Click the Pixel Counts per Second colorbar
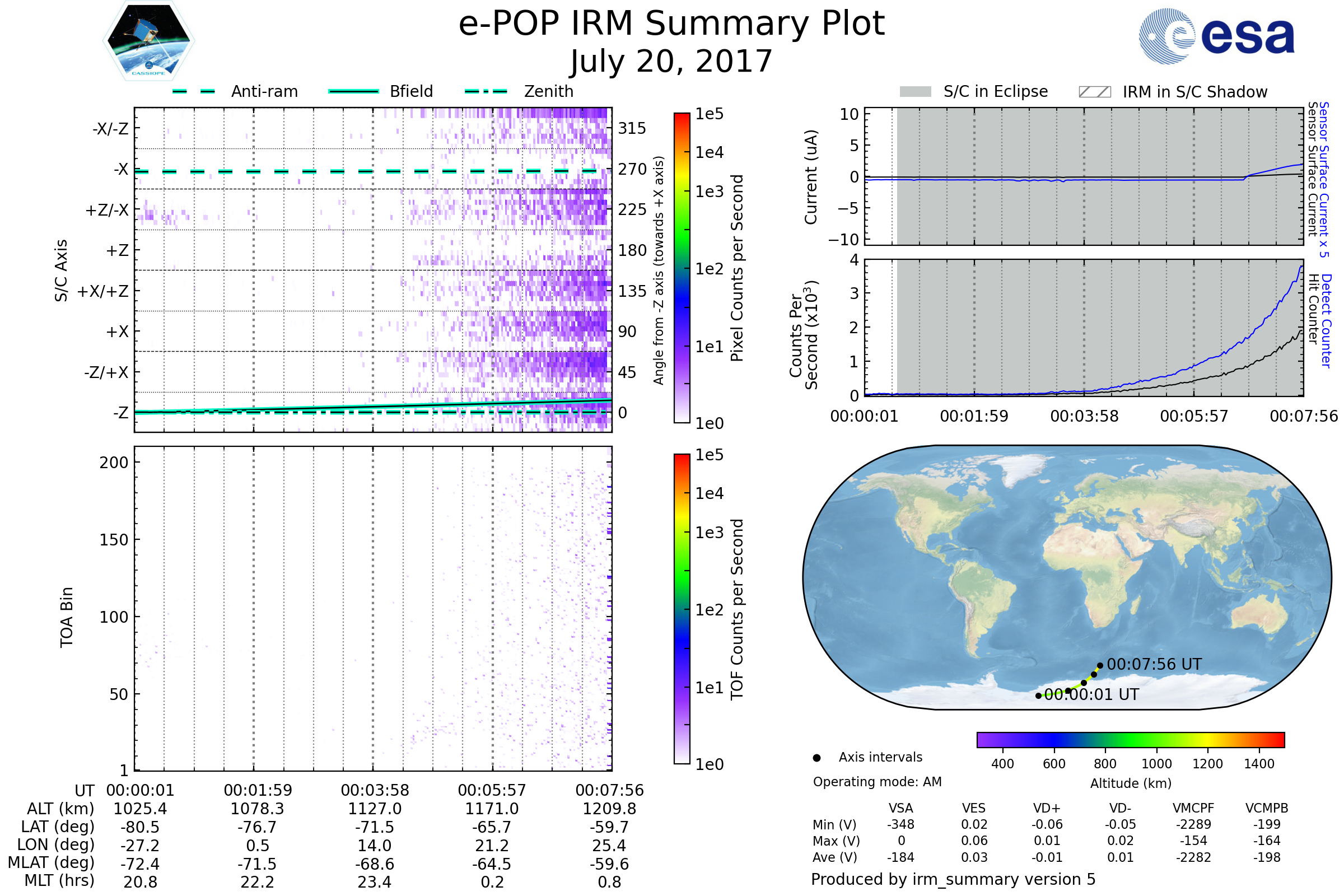Viewport: 1344px width, 896px height. click(x=682, y=268)
